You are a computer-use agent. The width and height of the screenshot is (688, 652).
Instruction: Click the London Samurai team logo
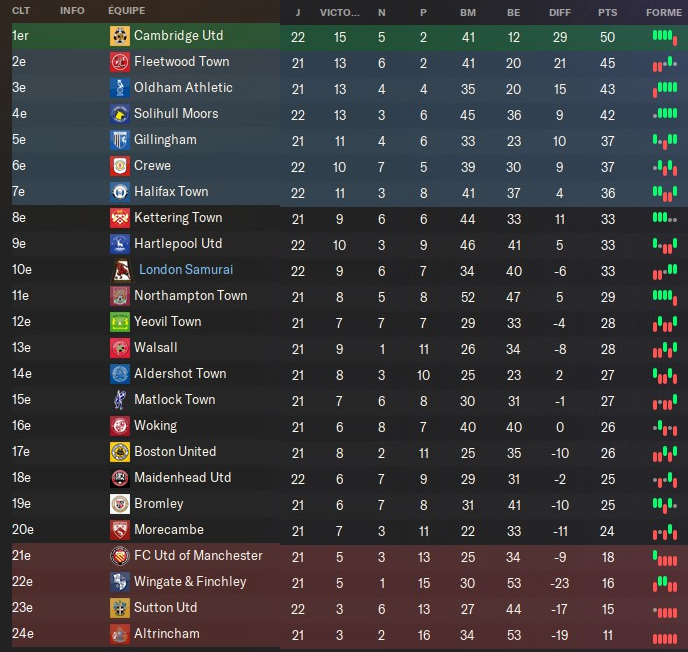pos(119,270)
